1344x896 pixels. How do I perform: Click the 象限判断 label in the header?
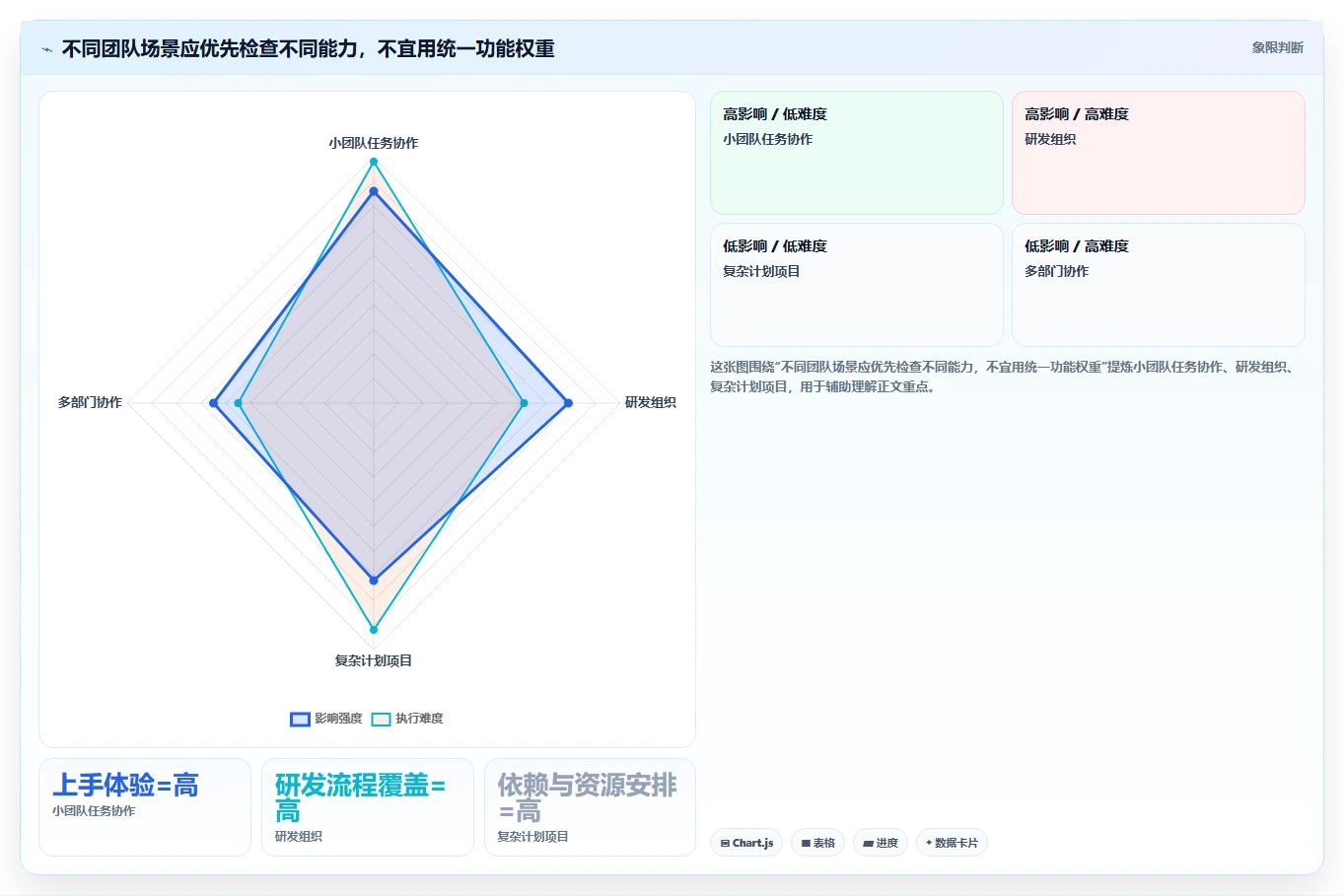(x=1277, y=47)
